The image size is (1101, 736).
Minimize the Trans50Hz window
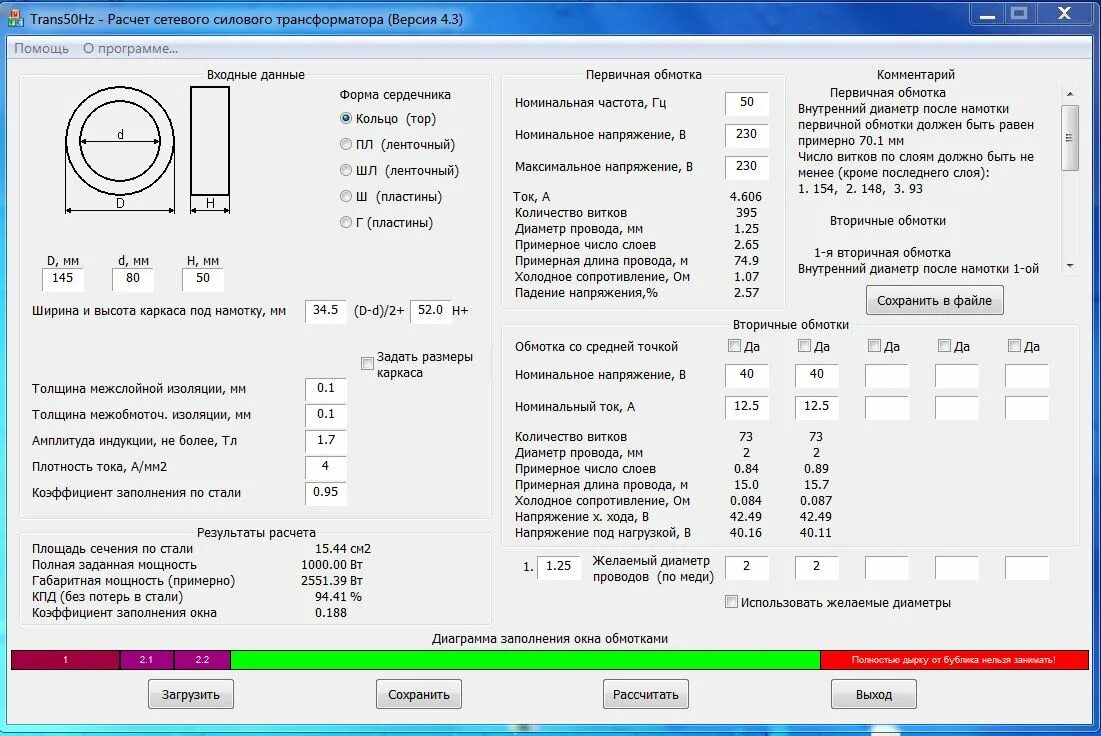click(x=987, y=13)
